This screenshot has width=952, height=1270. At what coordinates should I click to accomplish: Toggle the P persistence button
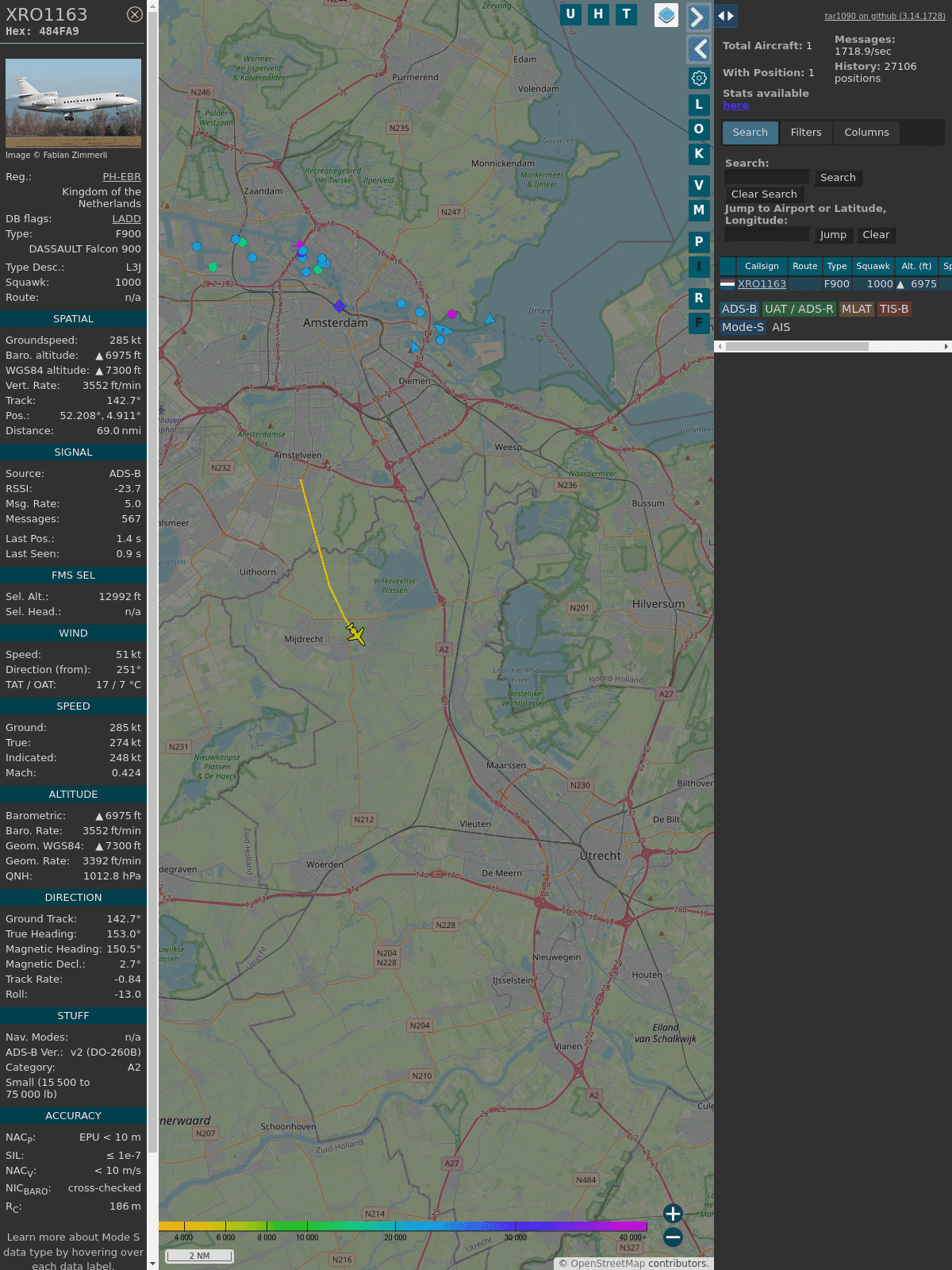click(699, 241)
